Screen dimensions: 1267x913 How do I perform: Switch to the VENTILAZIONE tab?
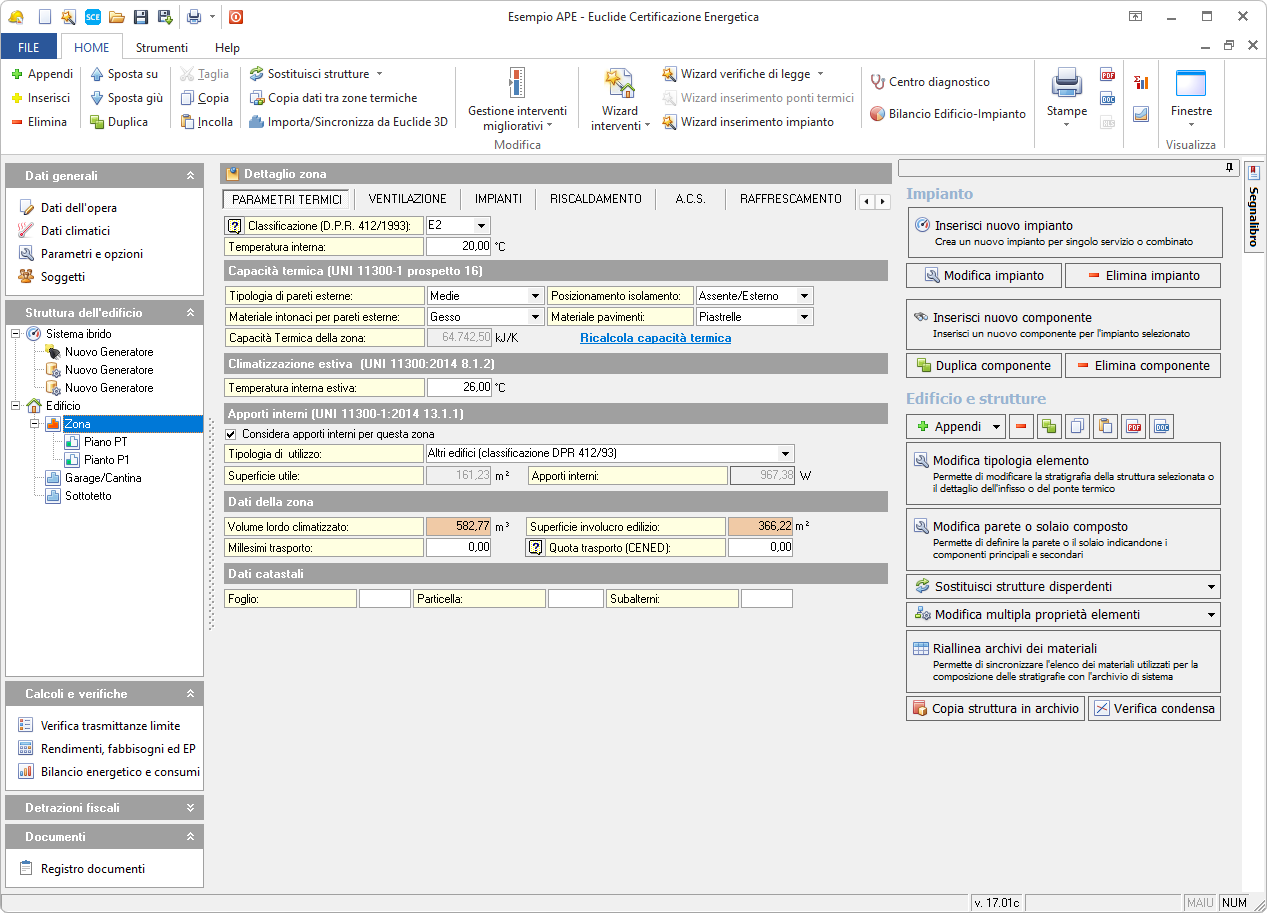point(407,199)
